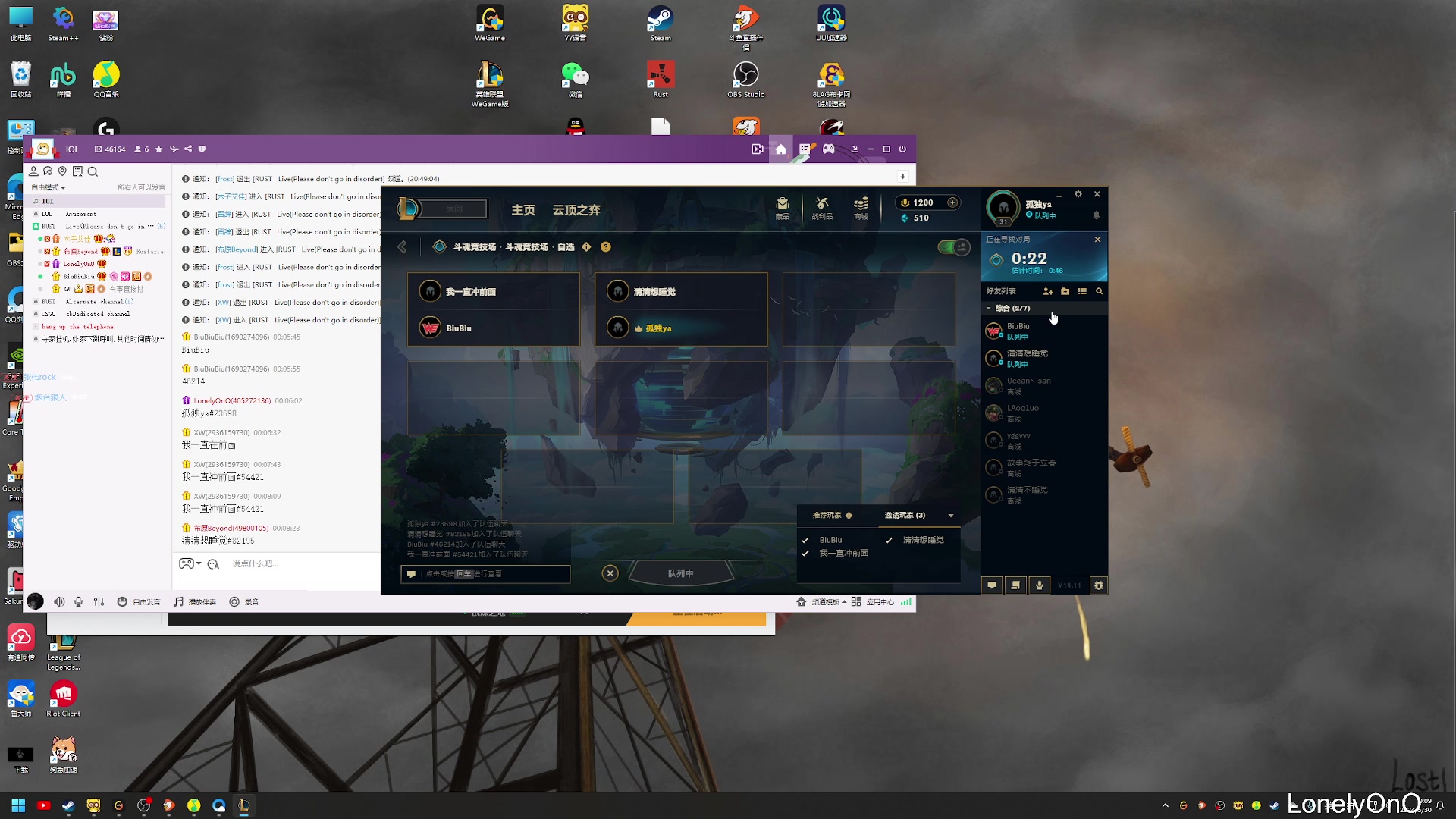The height and width of the screenshot is (819, 1456).
Task: Click the gamepad icon in YY title bar
Action: tap(829, 149)
